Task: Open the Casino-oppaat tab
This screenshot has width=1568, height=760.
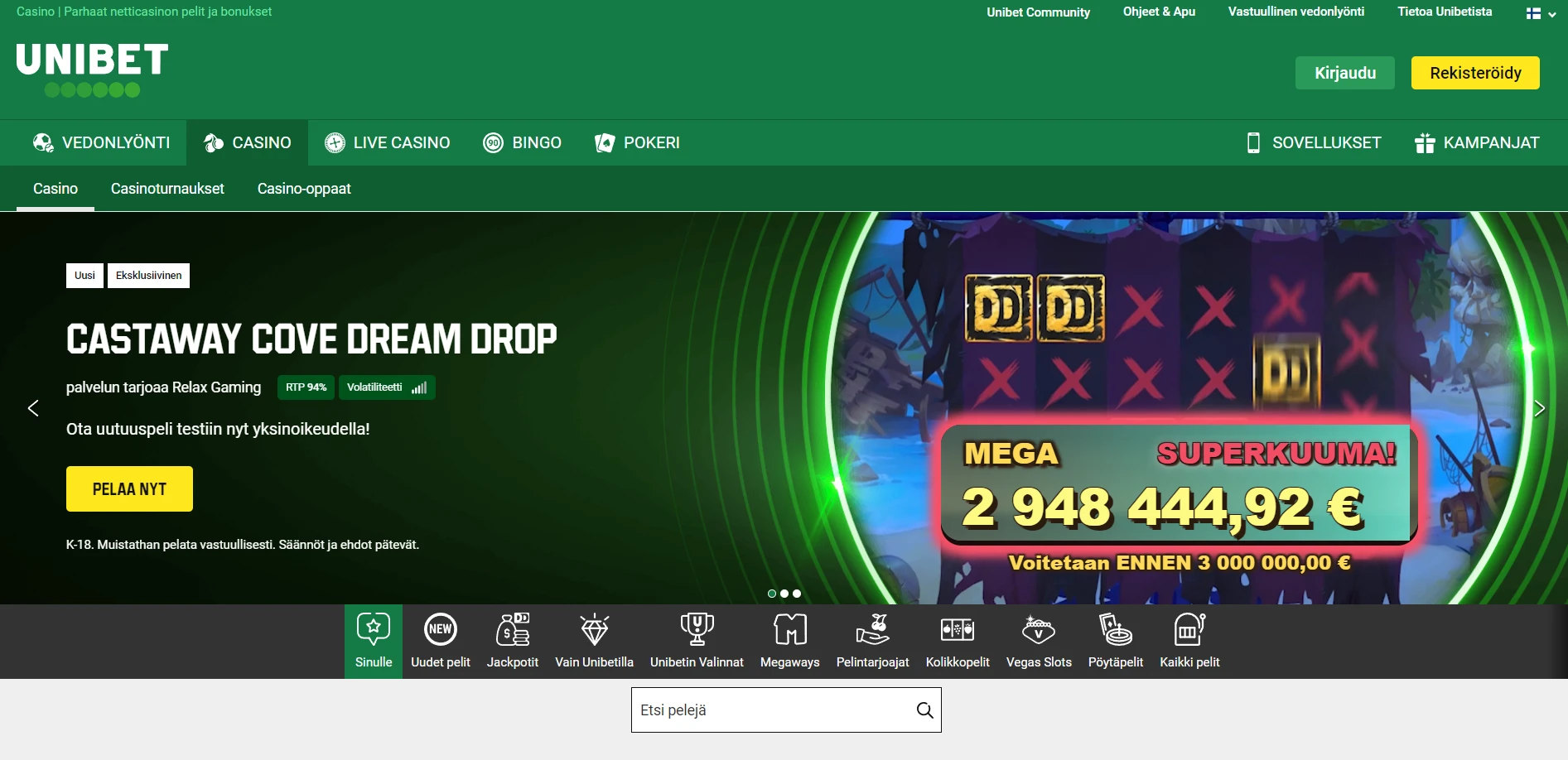Action: click(304, 189)
